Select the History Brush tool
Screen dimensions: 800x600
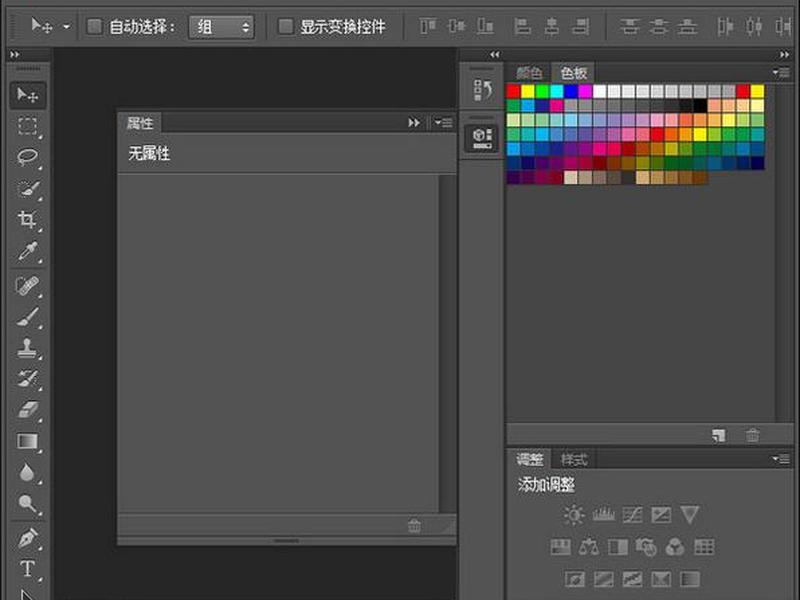(28, 379)
